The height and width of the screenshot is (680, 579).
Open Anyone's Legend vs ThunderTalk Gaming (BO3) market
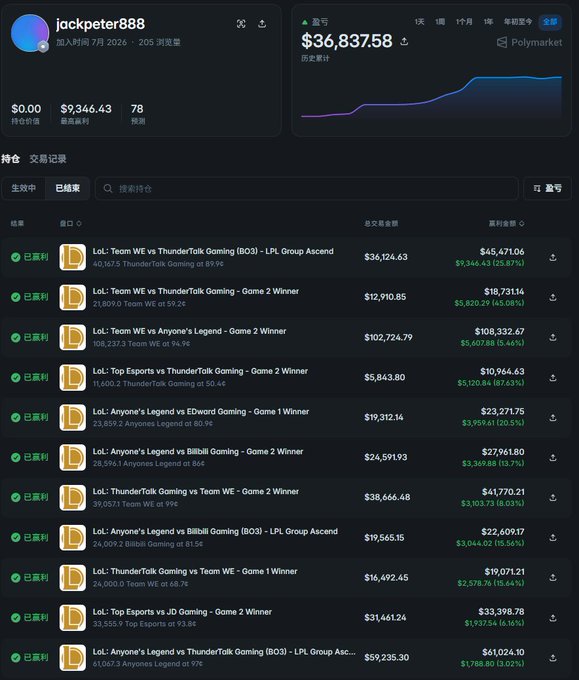[224, 651]
